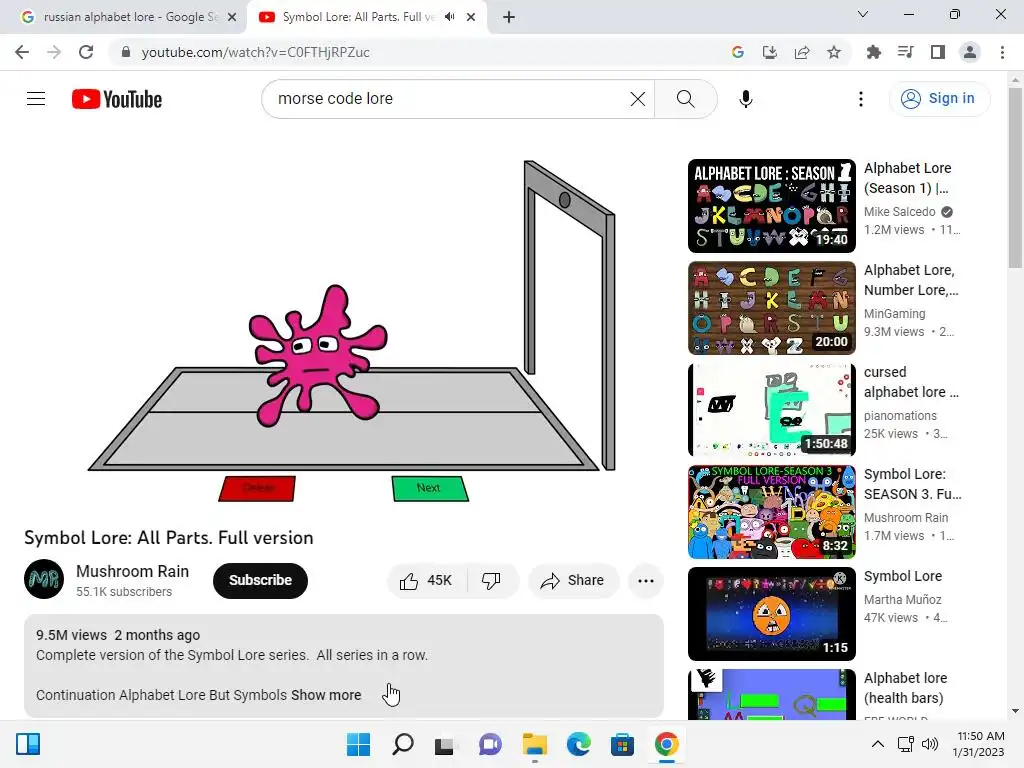Open clock showing 11:50 AM
The width and height of the screenshot is (1024, 768).
[x=978, y=744]
